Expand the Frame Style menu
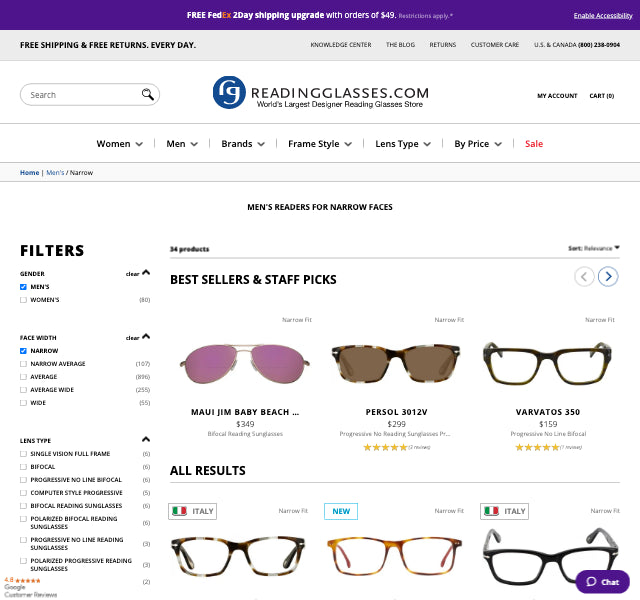Image resolution: width=640 pixels, height=600 pixels. 320,144
